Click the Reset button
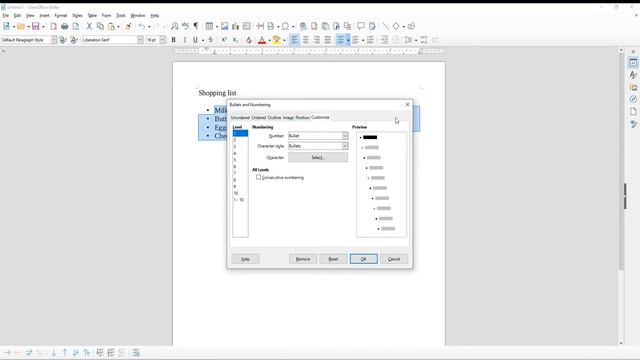Image resolution: width=640 pixels, height=360 pixels. pyautogui.click(x=333, y=259)
